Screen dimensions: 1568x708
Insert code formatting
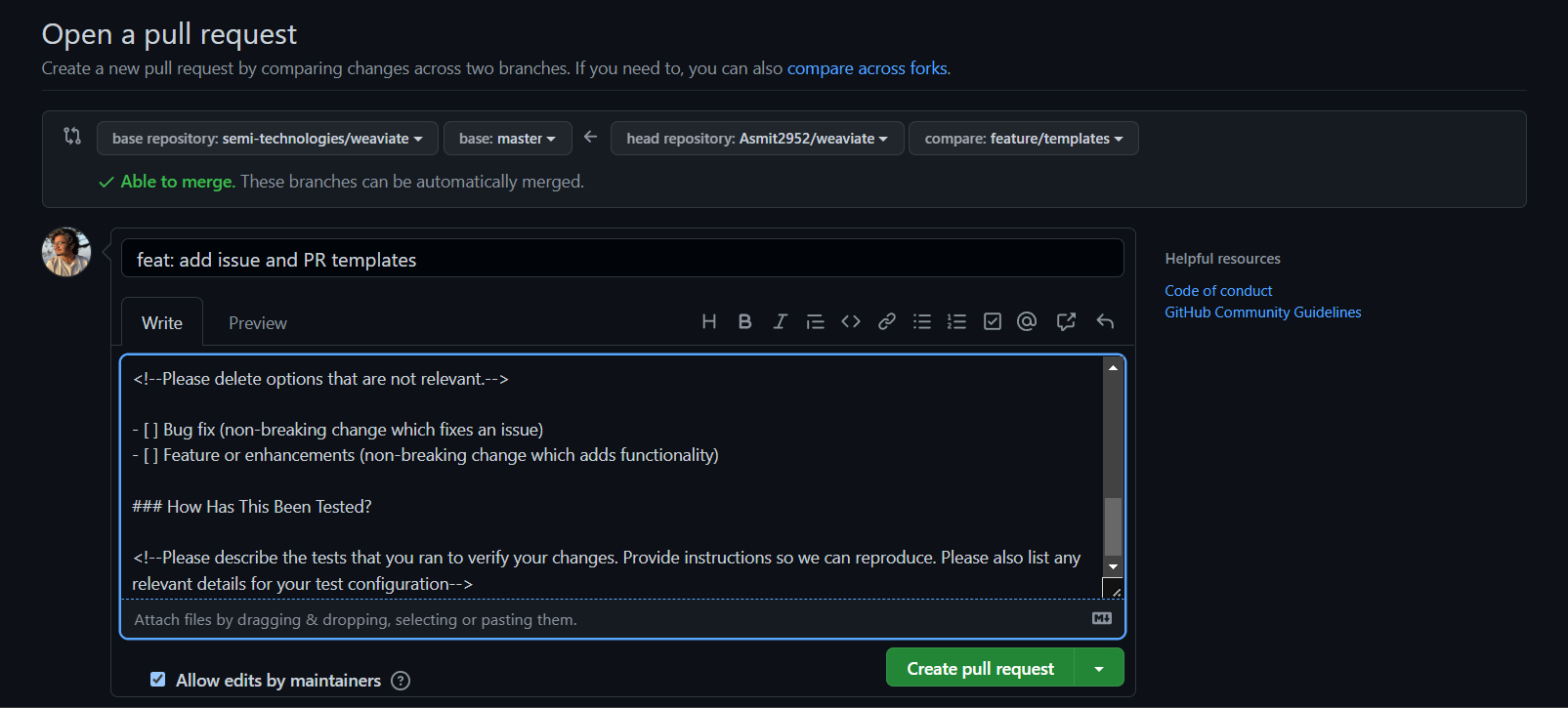pyautogui.click(x=851, y=321)
